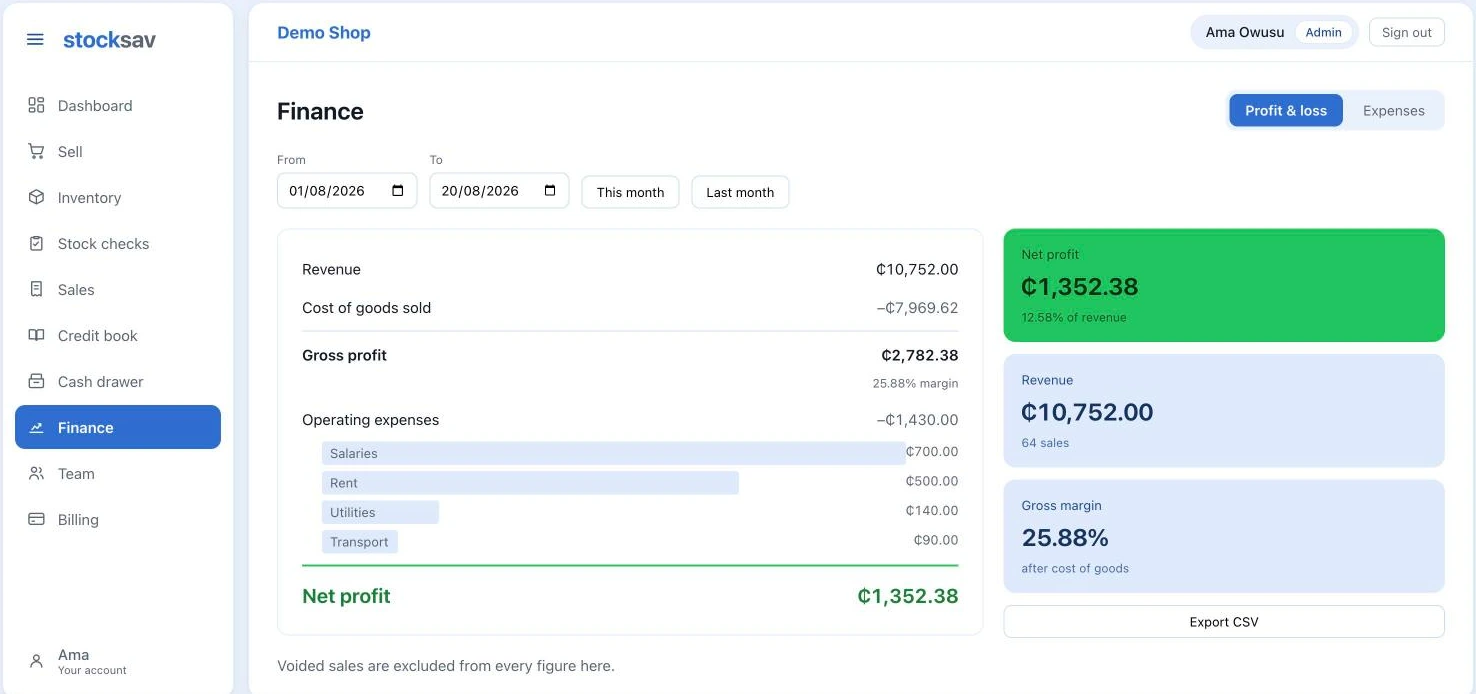The width and height of the screenshot is (1476, 694).
Task: Click the Billing card icon
Action: tap(36, 519)
